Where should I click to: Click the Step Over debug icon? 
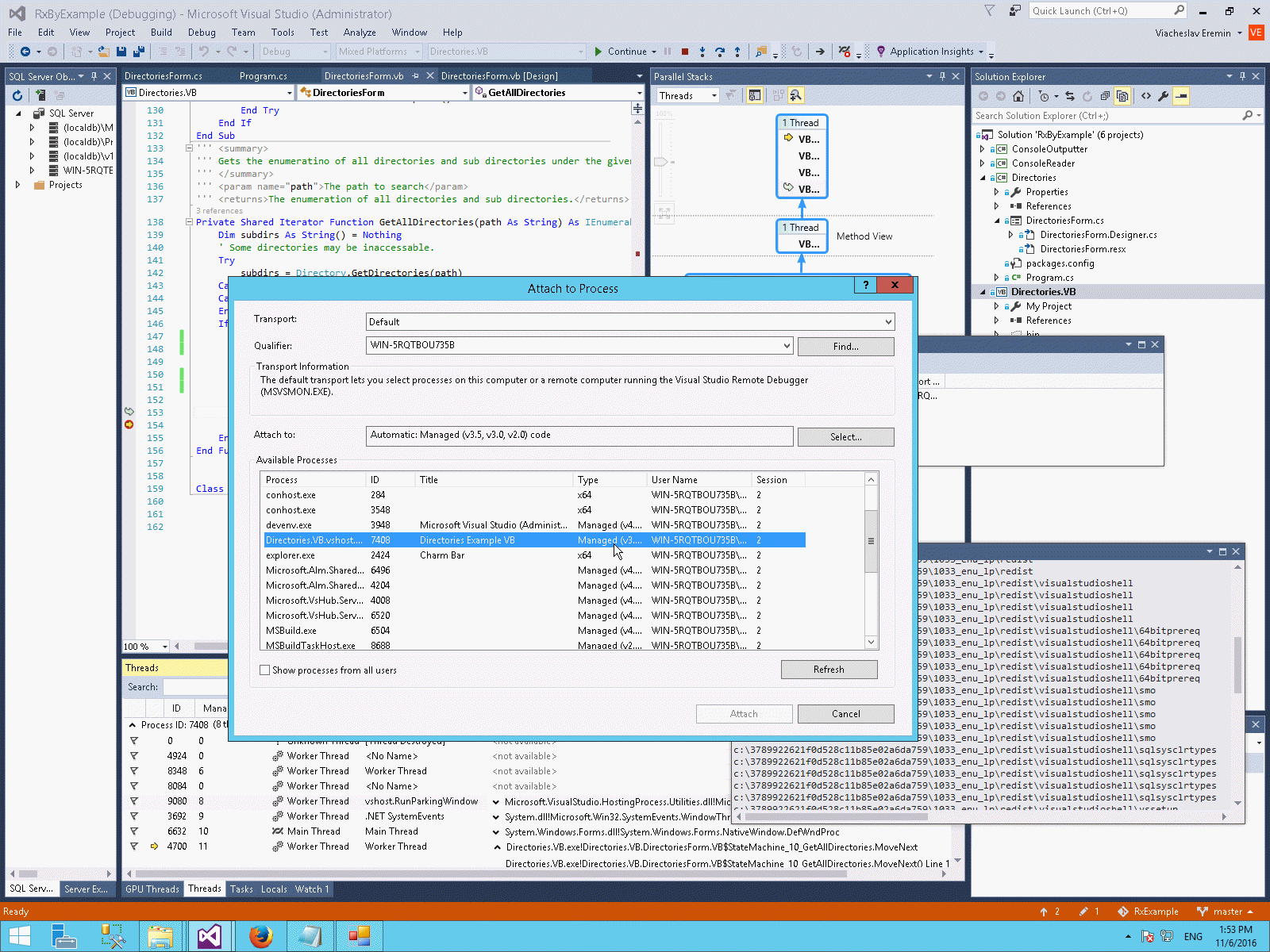tap(719, 52)
